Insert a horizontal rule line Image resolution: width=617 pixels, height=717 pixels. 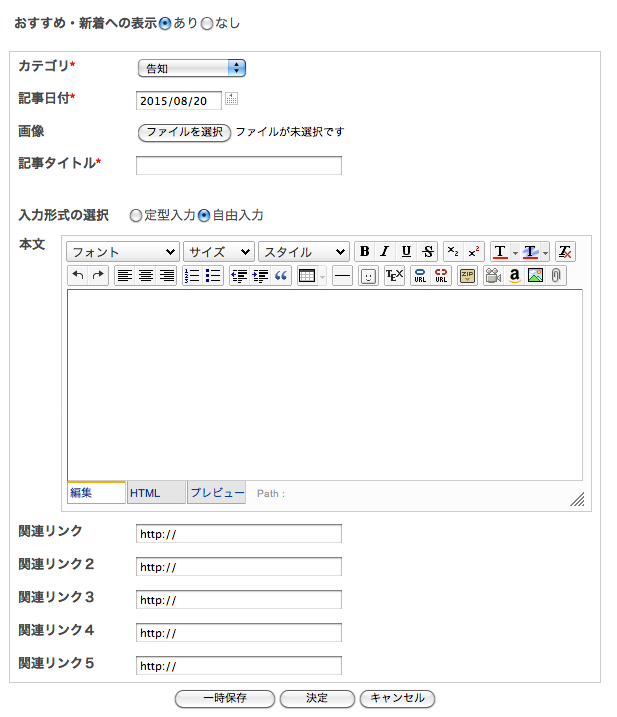pos(342,276)
